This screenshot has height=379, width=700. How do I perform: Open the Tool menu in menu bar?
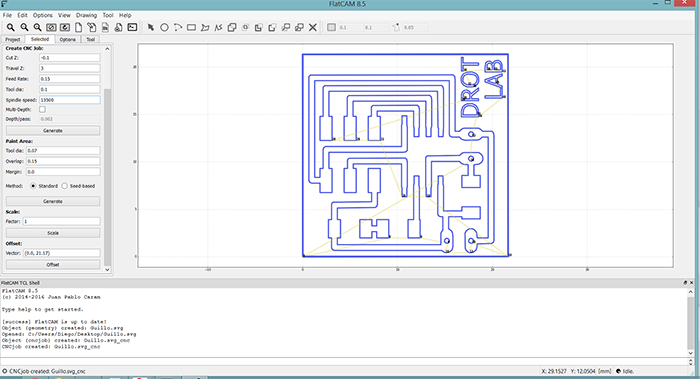tap(108, 15)
